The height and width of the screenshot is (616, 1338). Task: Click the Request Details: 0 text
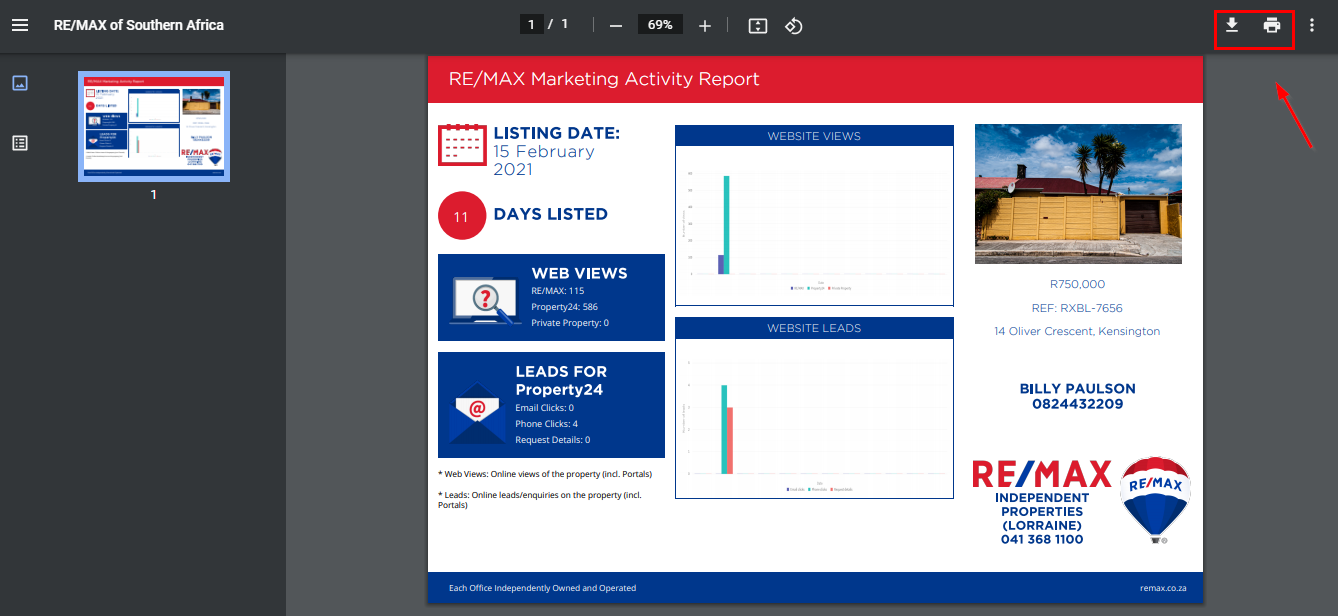tap(553, 440)
